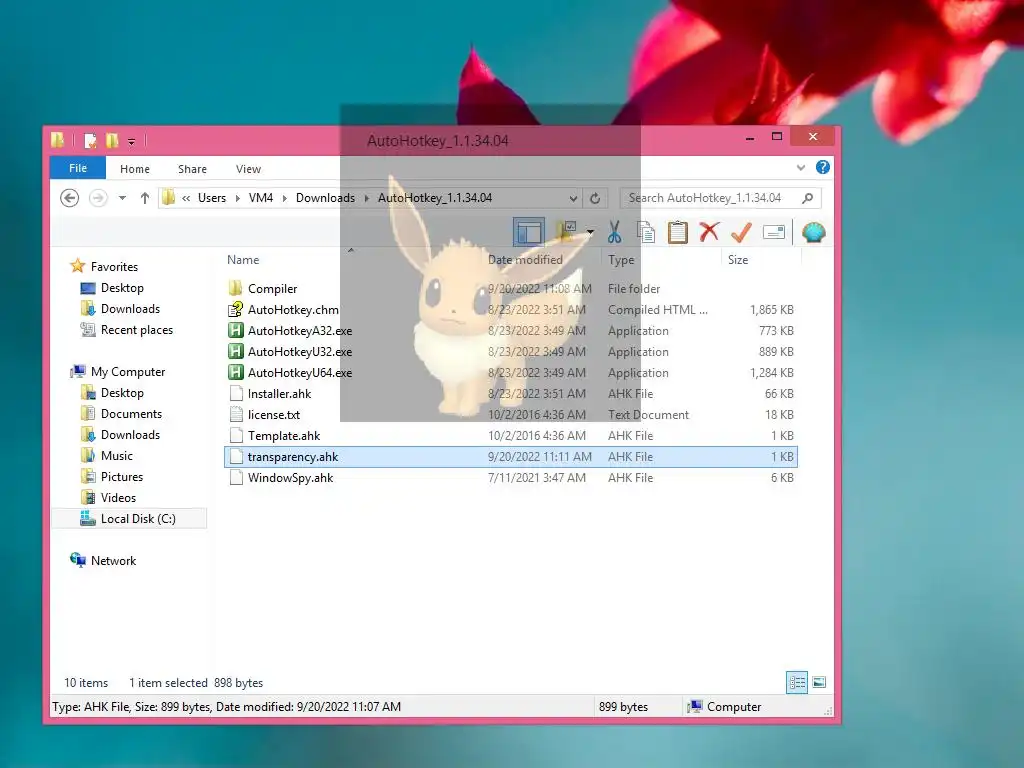The image size is (1024, 768).
Task: Expand the arrow after VM4 breadcrumb
Action: (x=285, y=198)
